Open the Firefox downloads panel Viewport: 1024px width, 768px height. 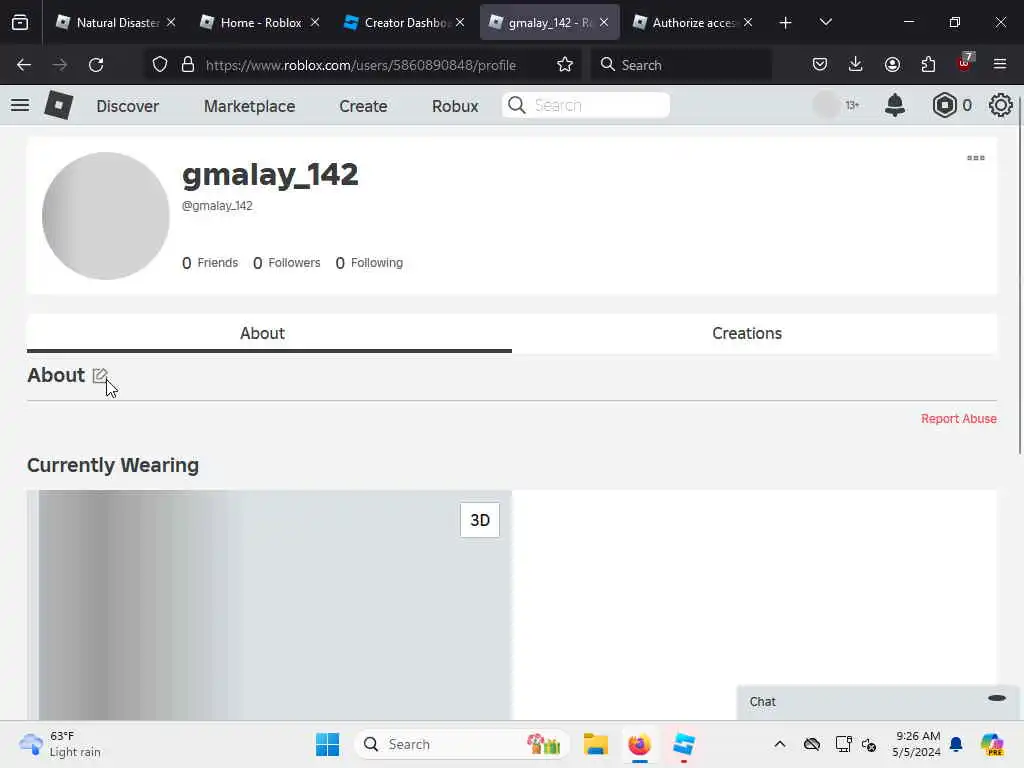(856, 64)
